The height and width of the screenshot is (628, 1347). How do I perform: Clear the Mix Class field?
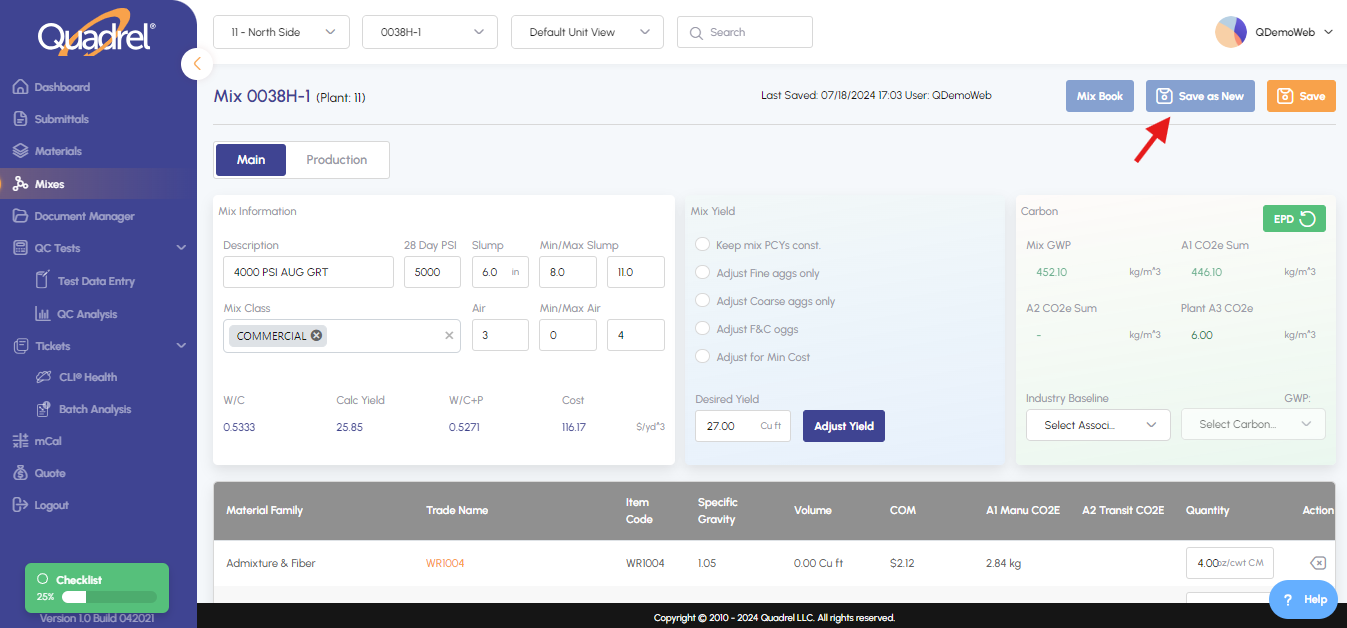coord(449,336)
